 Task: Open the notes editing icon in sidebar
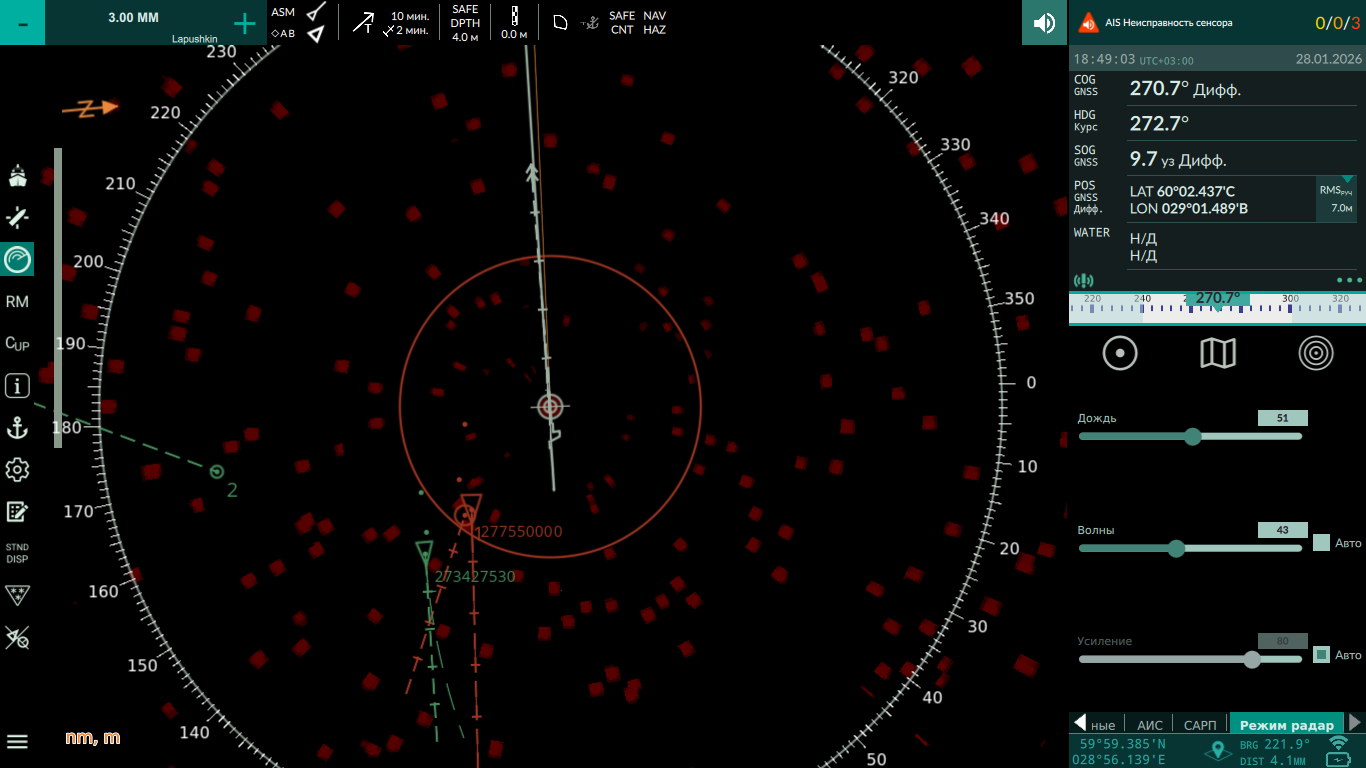(17, 512)
